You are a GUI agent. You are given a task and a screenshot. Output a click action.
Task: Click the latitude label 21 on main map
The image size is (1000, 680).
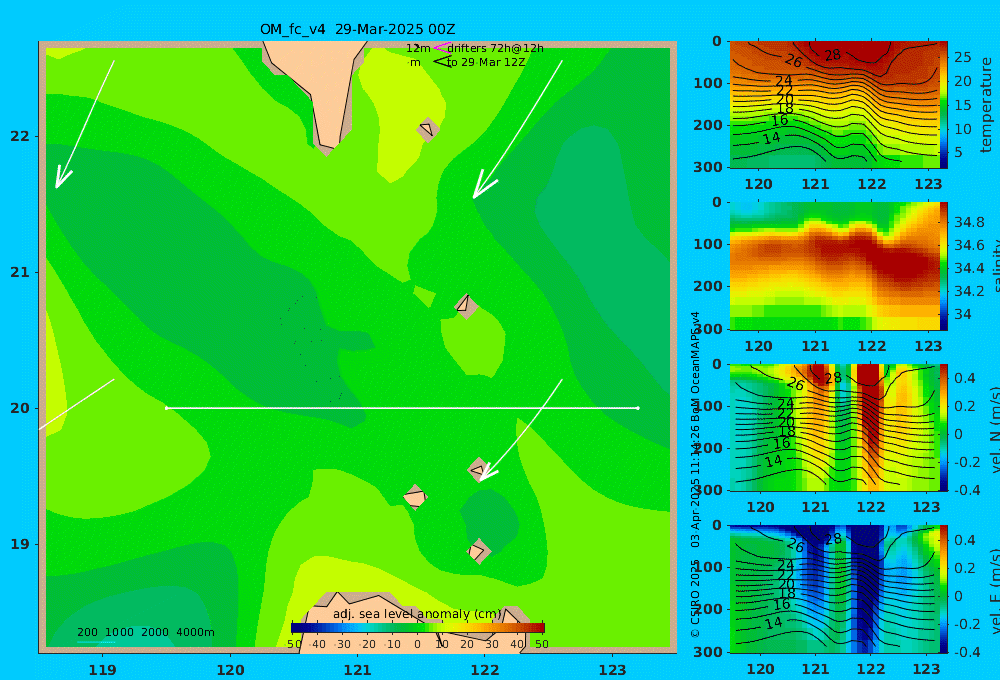20,272
